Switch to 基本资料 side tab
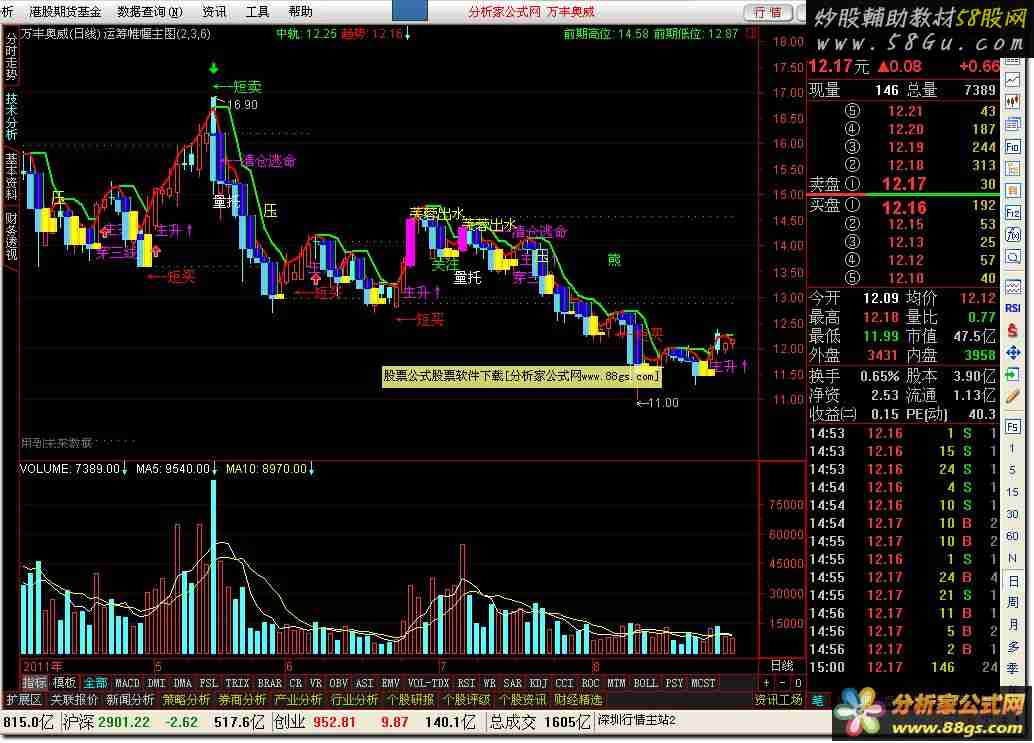1034x743 pixels. 11,176
